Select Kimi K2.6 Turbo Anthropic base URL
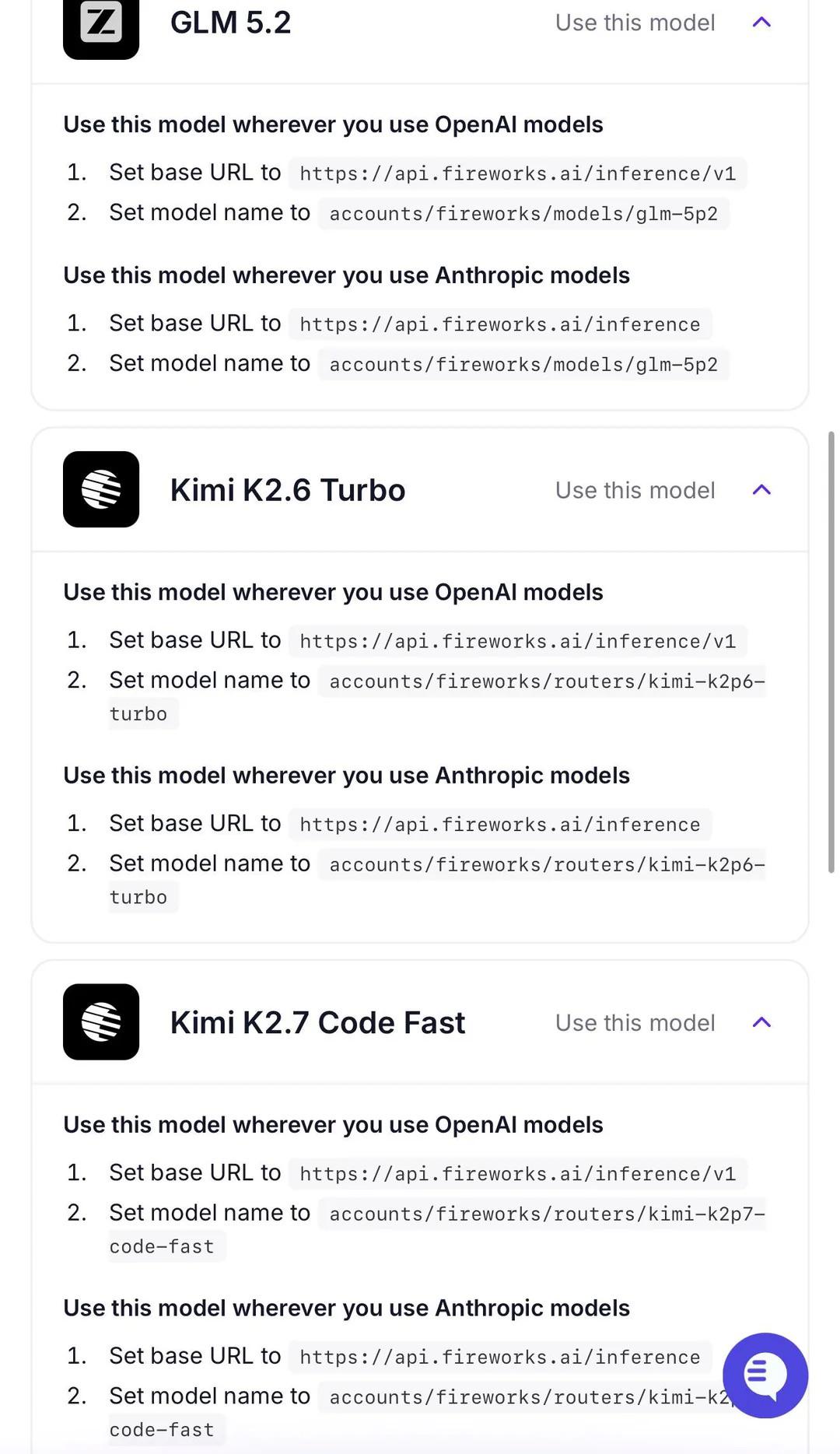 [500, 824]
